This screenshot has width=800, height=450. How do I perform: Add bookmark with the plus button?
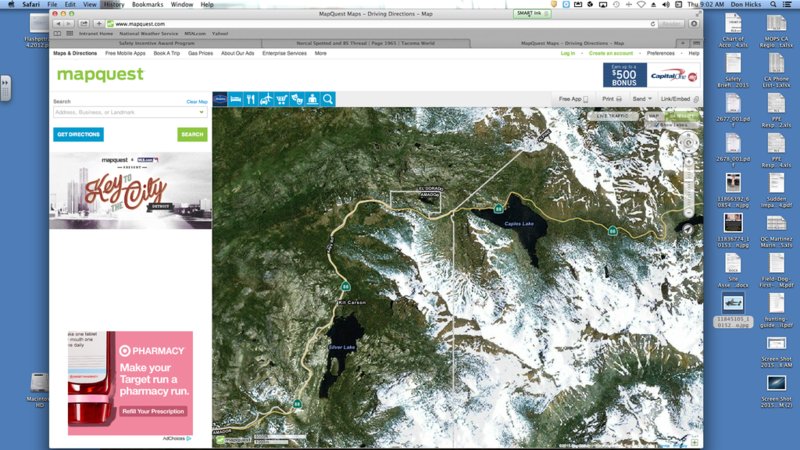coord(98,24)
